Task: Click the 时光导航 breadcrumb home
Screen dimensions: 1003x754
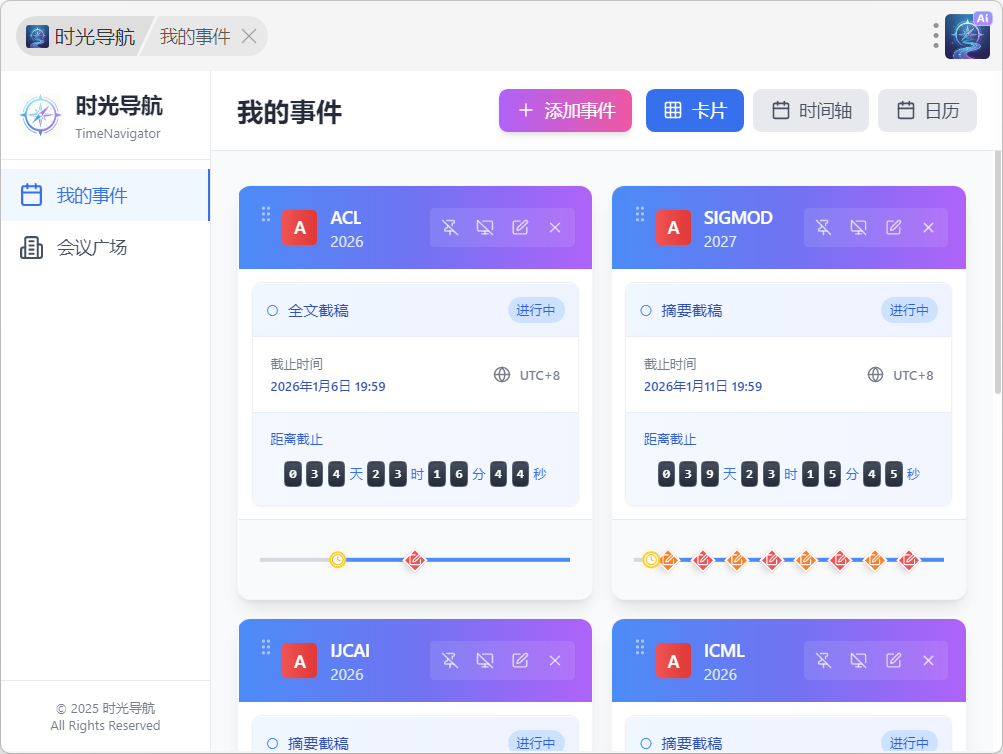Action: [81, 36]
